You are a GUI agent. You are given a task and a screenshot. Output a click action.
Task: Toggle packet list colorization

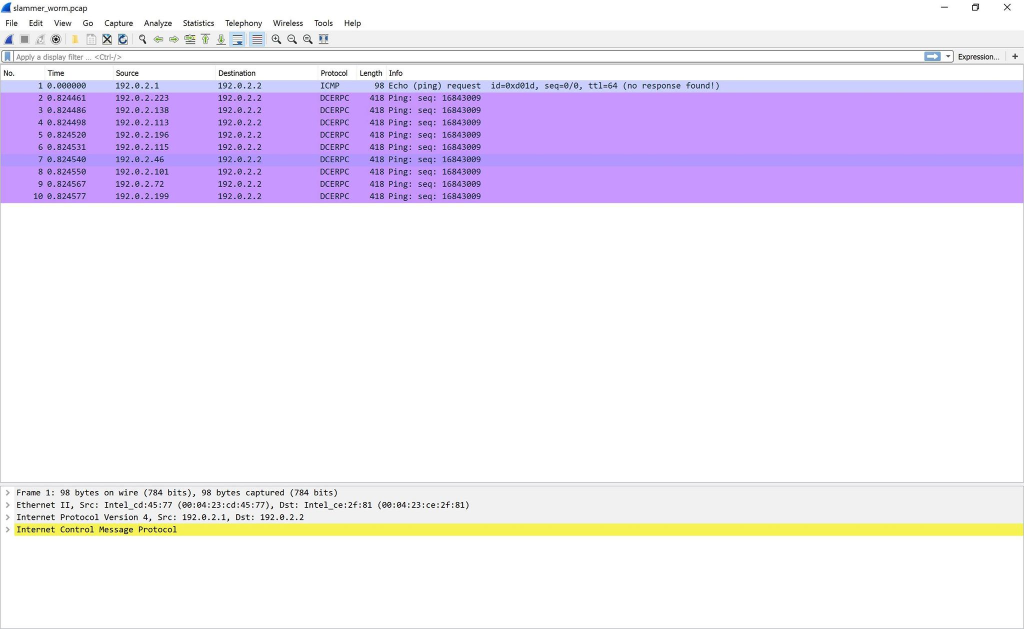pos(256,39)
